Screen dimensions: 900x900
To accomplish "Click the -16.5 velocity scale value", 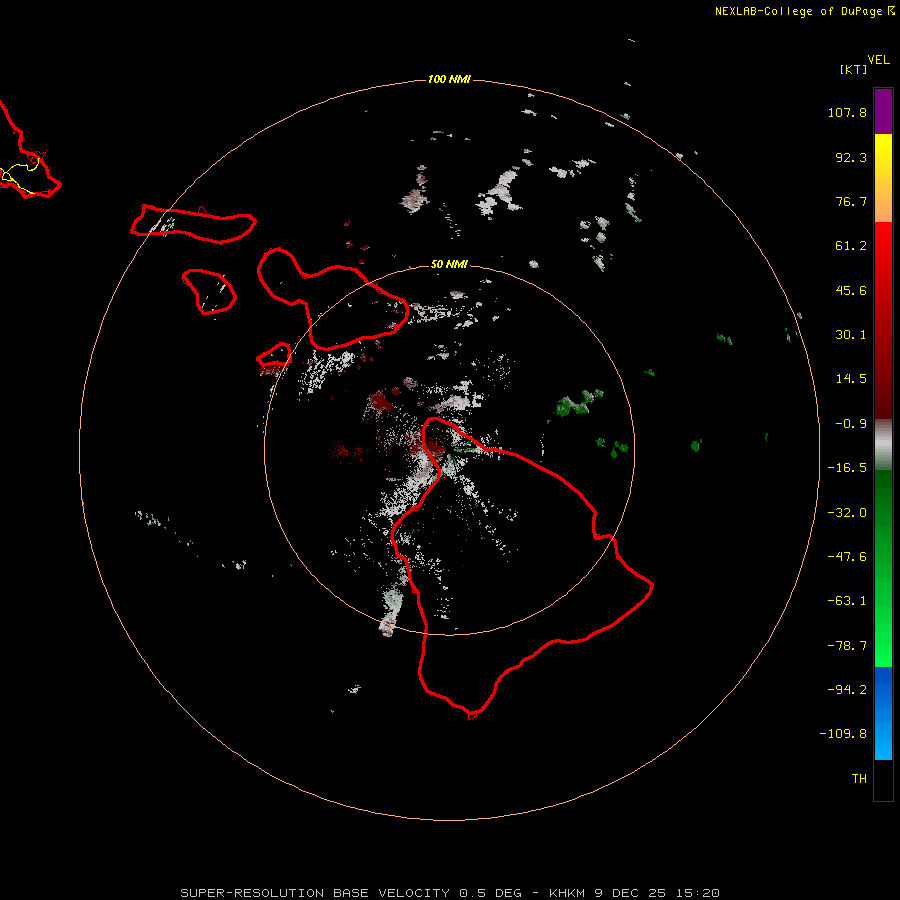I will point(847,468).
